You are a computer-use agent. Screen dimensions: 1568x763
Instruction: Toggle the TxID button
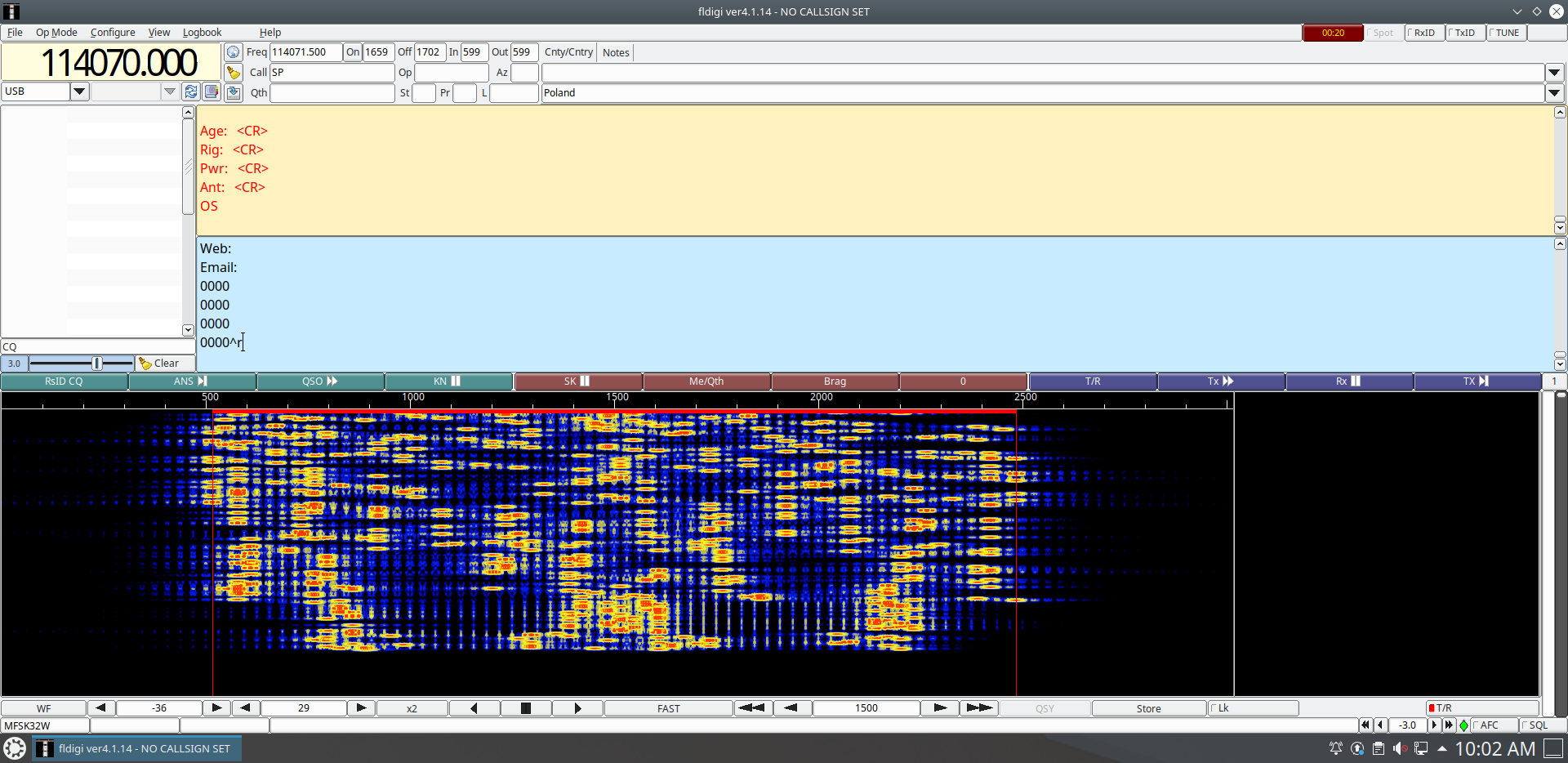click(x=1465, y=33)
